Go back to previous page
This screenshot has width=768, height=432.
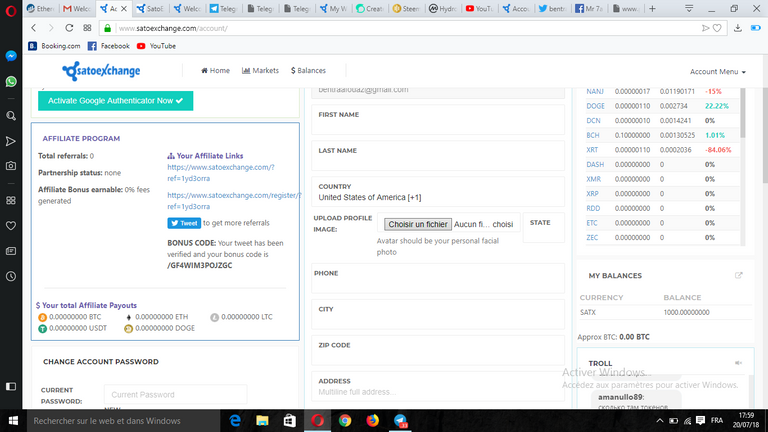33,28
